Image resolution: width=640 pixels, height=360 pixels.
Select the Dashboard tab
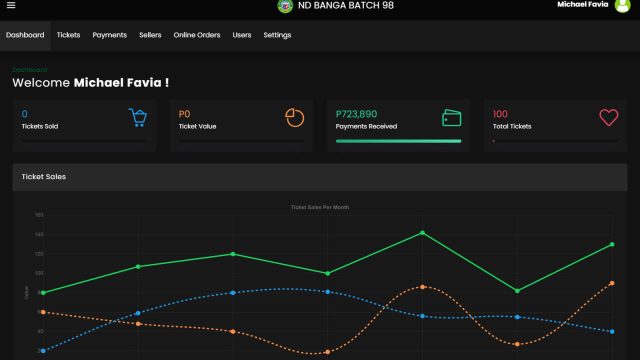(25, 35)
